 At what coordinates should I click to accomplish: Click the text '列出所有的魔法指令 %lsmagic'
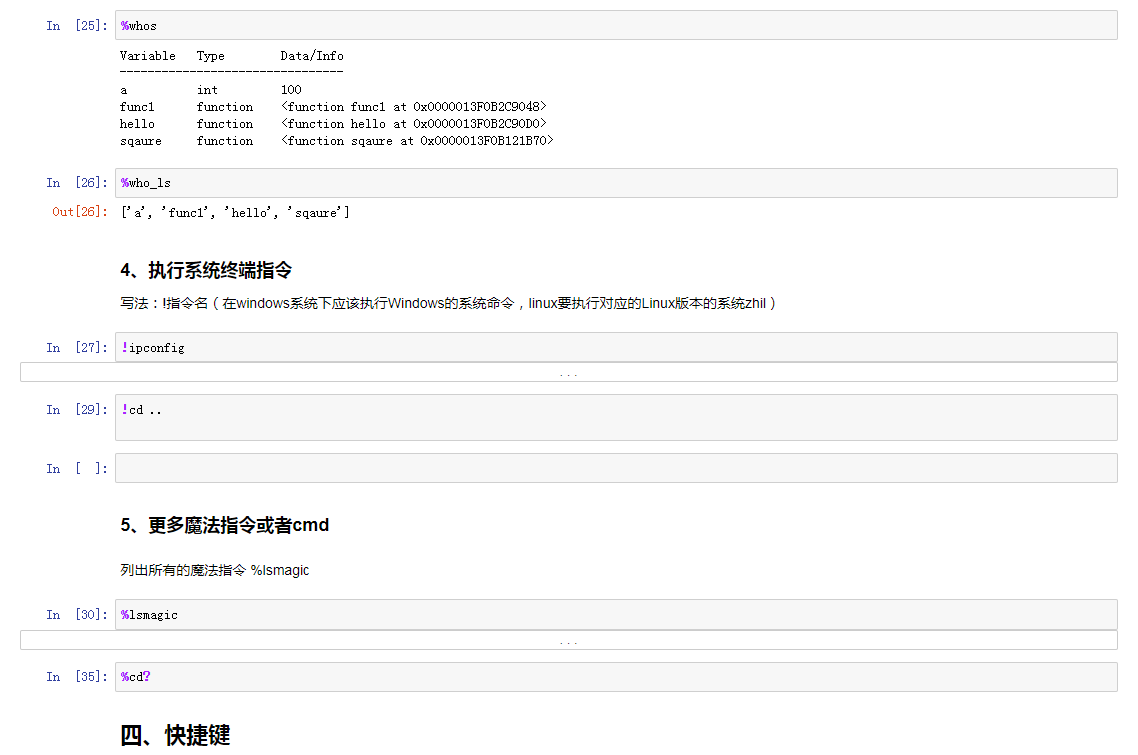[214, 570]
